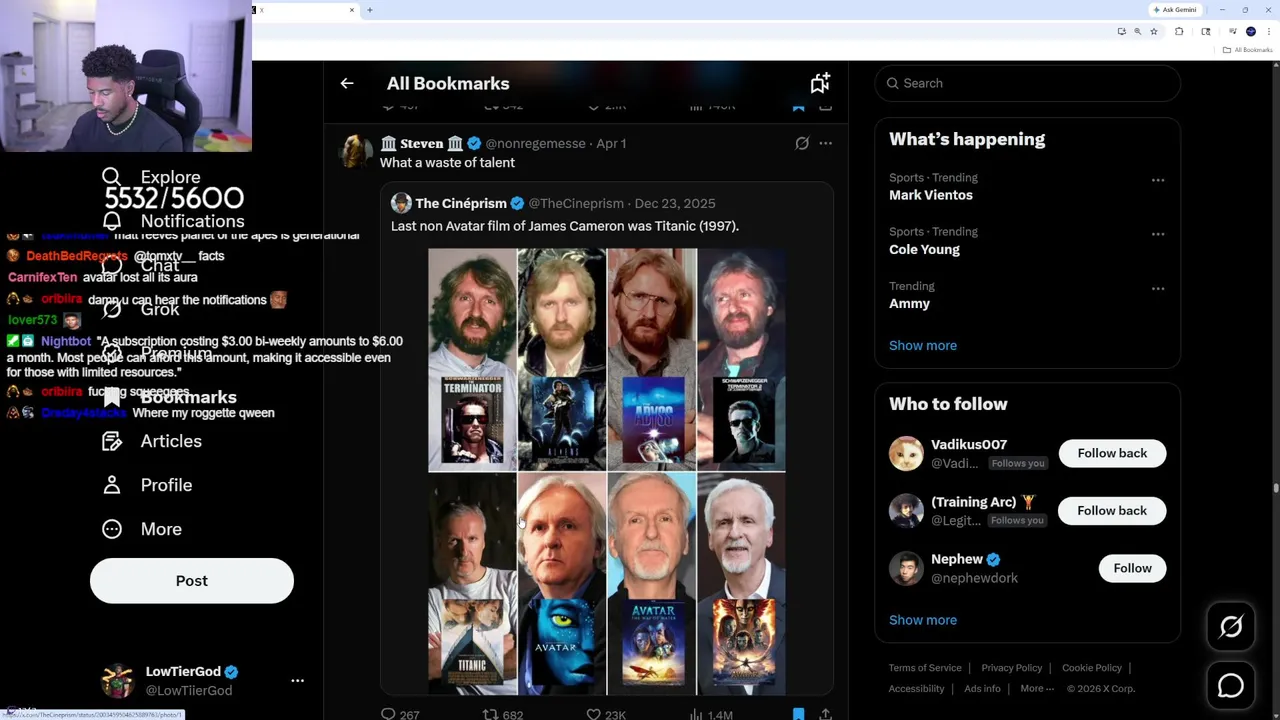Follow Nephew

tap(1132, 568)
